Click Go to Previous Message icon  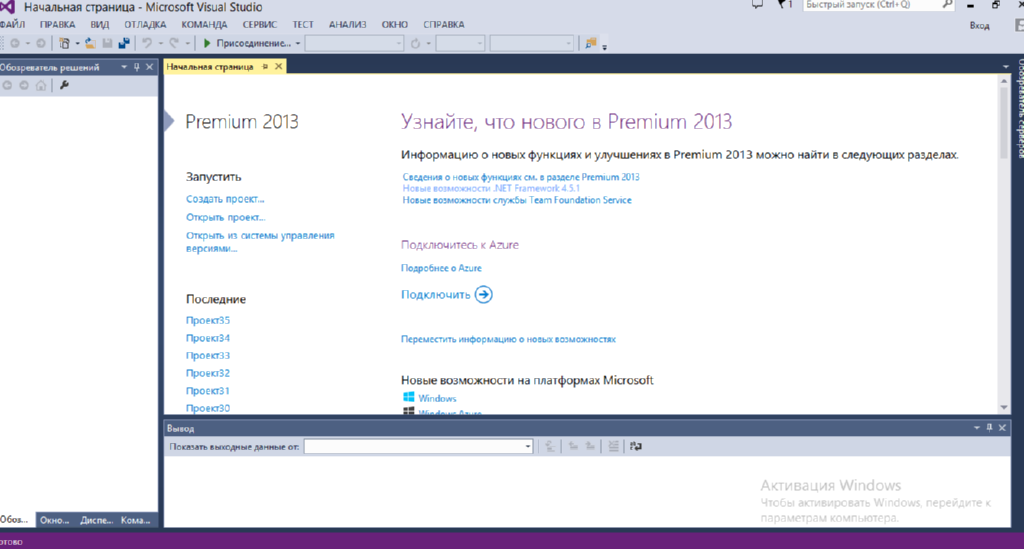tap(573, 447)
